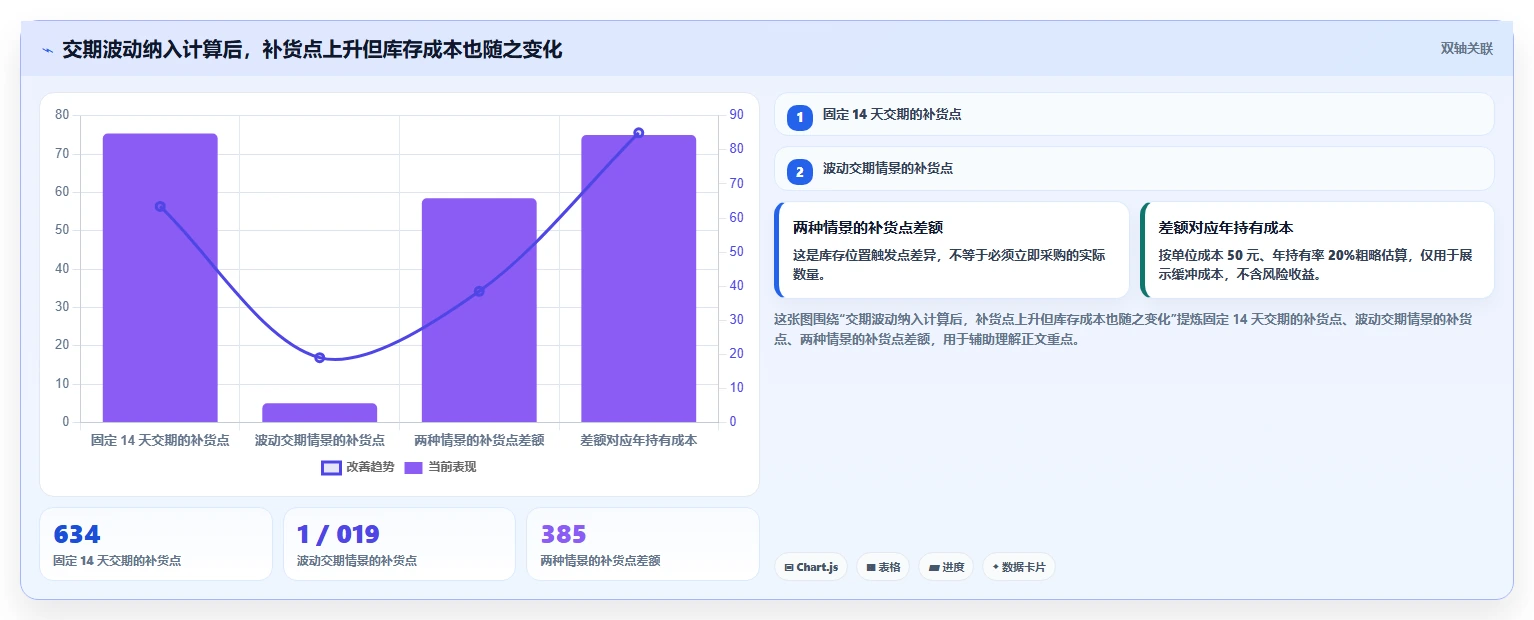Open list row 波动交期情景的补货点
Viewport: 1534px width, 620px height.
pos(1134,169)
